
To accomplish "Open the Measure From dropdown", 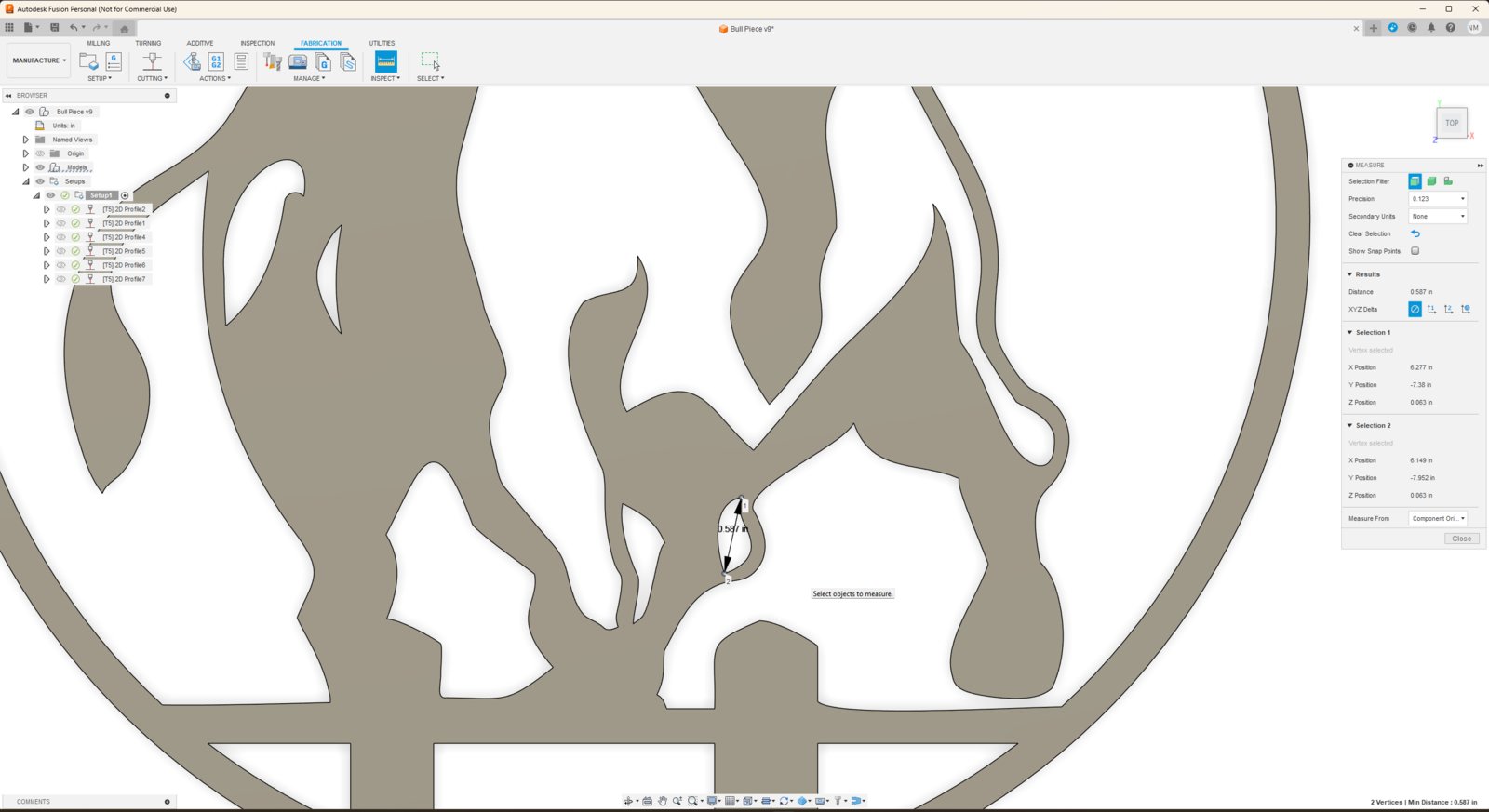I will pos(1438,518).
